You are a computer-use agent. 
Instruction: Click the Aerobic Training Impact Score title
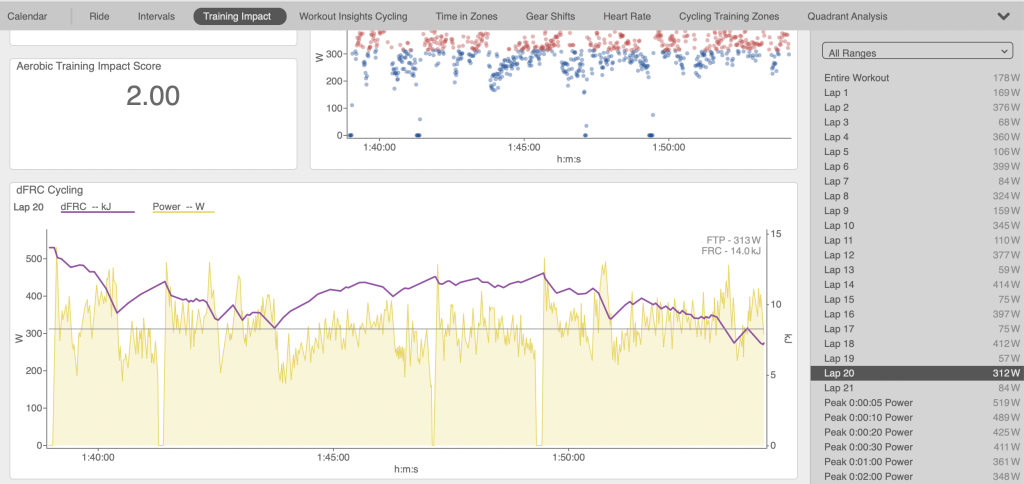click(89, 66)
